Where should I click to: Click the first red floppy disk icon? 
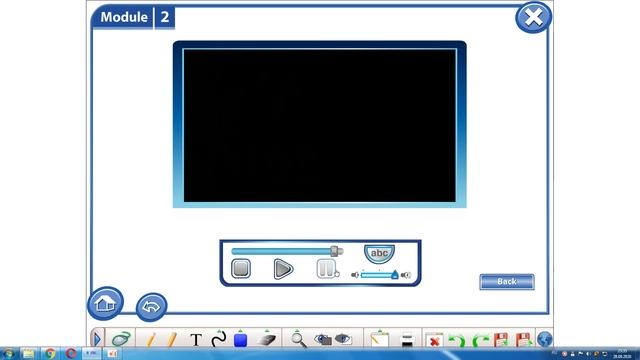coord(501,340)
